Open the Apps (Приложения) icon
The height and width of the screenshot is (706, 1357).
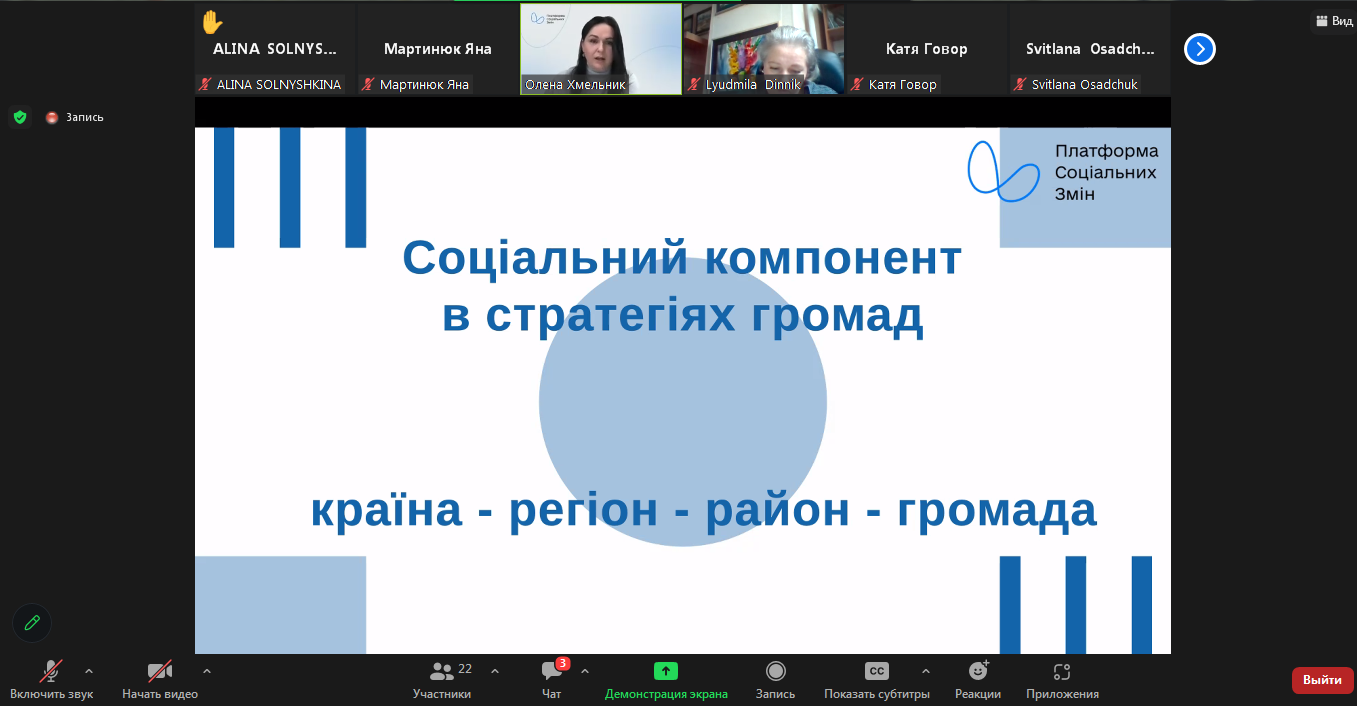point(1061,679)
